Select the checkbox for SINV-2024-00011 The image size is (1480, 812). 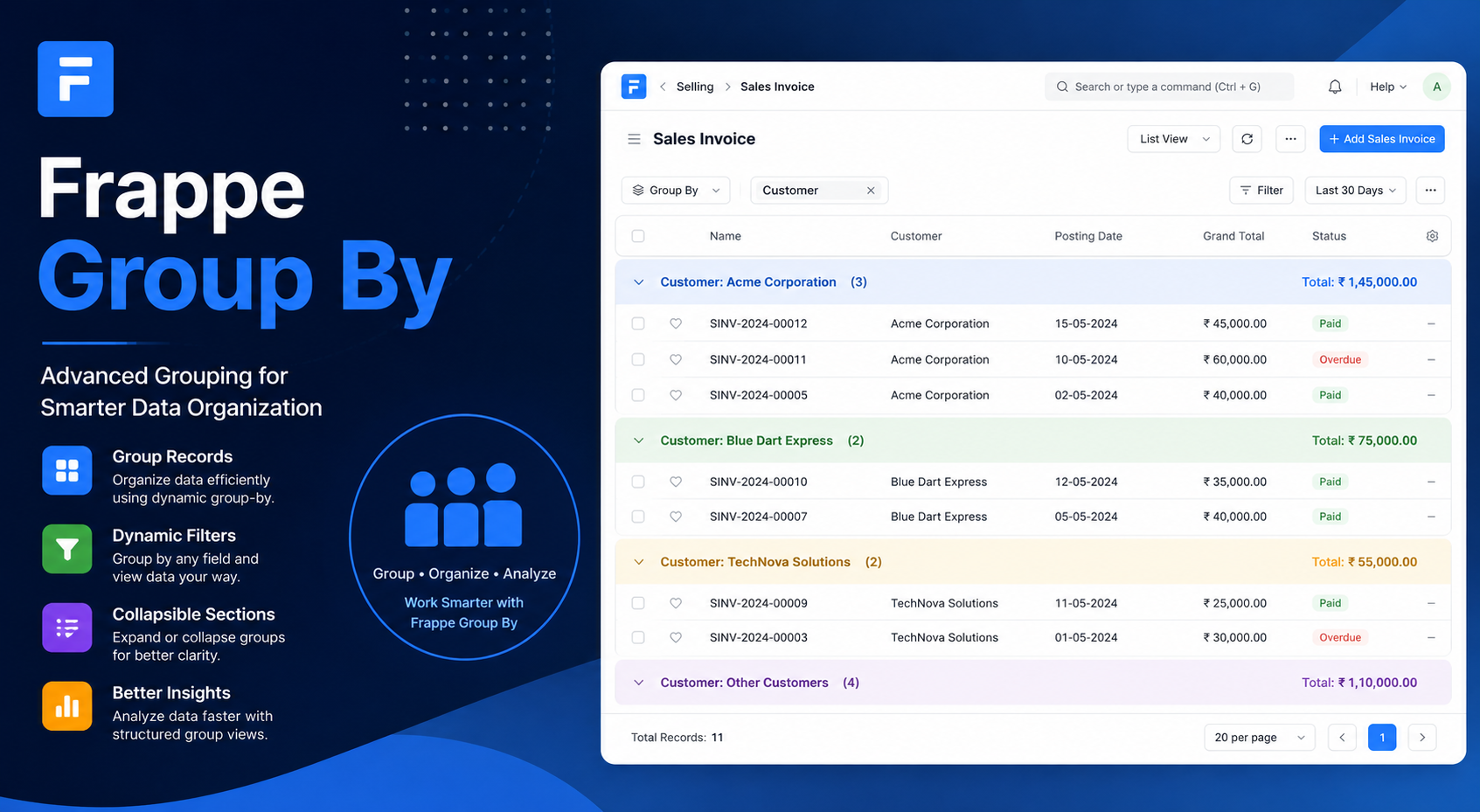tap(638, 359)
